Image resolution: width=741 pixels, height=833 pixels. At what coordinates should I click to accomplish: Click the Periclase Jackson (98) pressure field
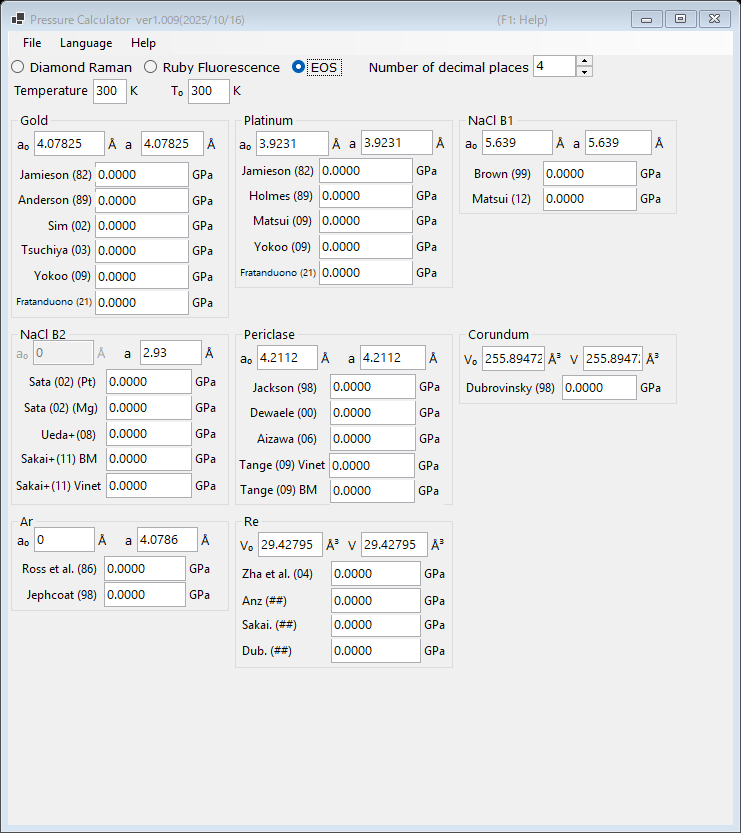pyautogui.click(x=373, y=387)
